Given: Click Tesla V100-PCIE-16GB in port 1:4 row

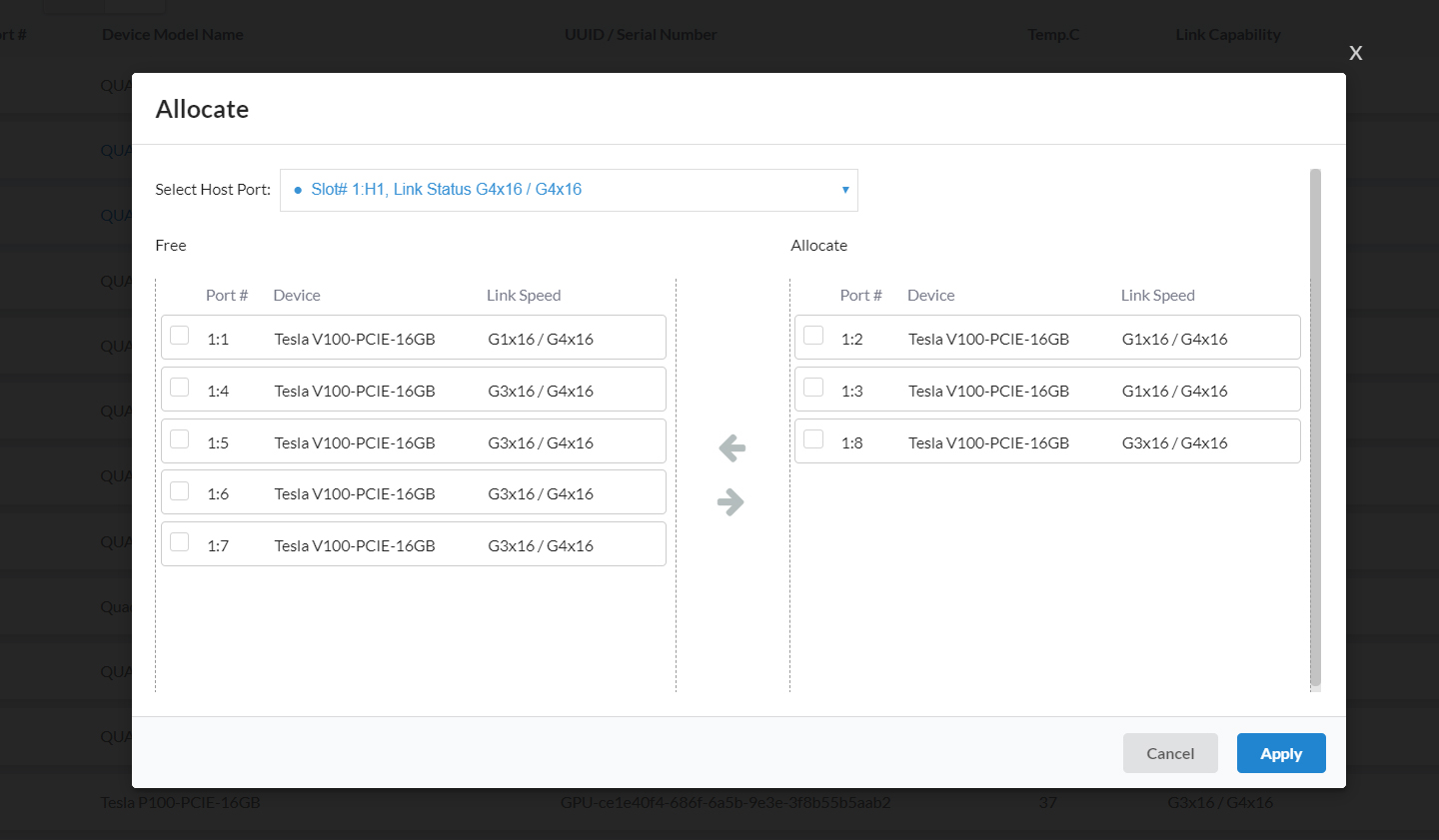Looking at the screenshot, I should point(355,392).
